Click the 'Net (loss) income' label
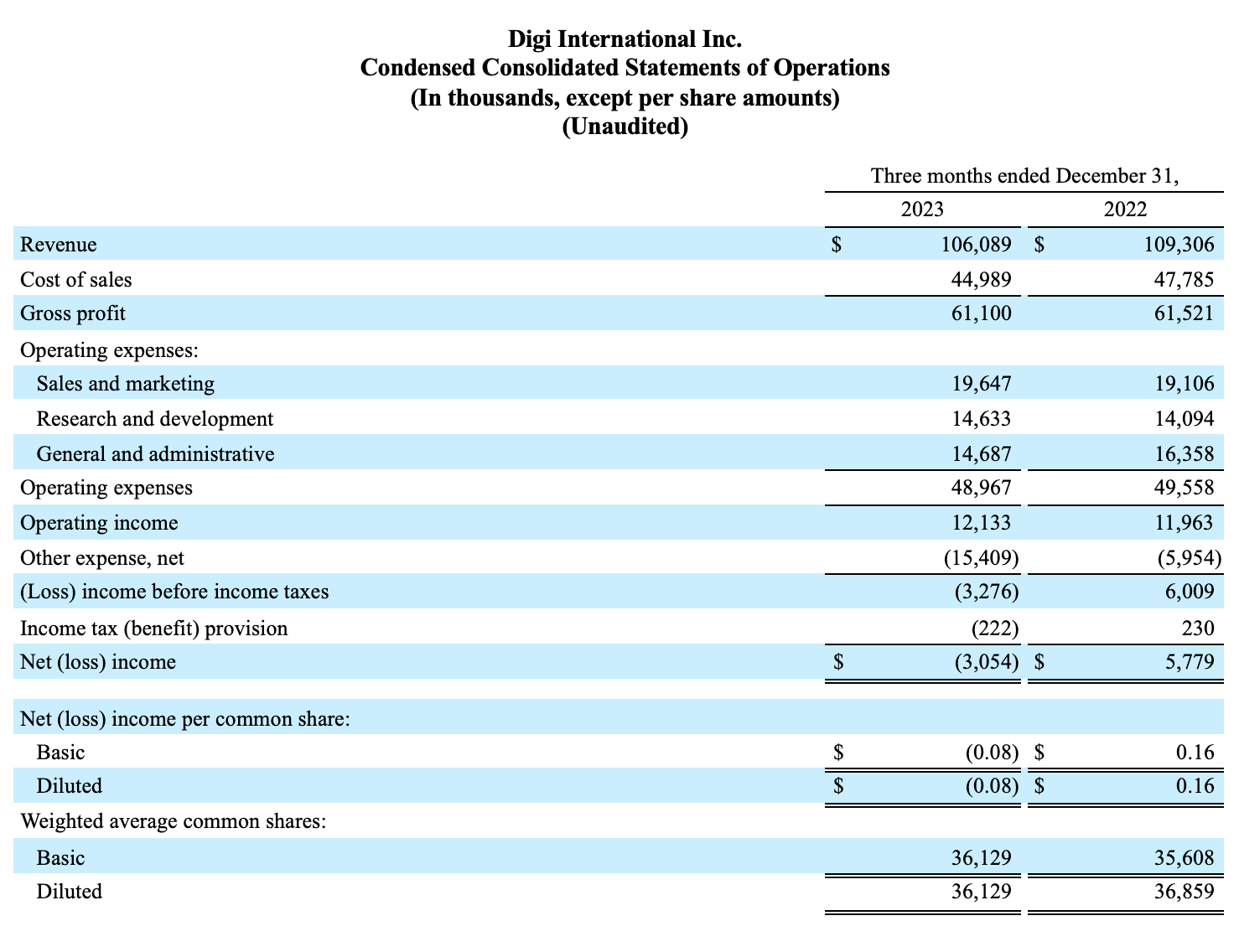 [x=98, y=662]
